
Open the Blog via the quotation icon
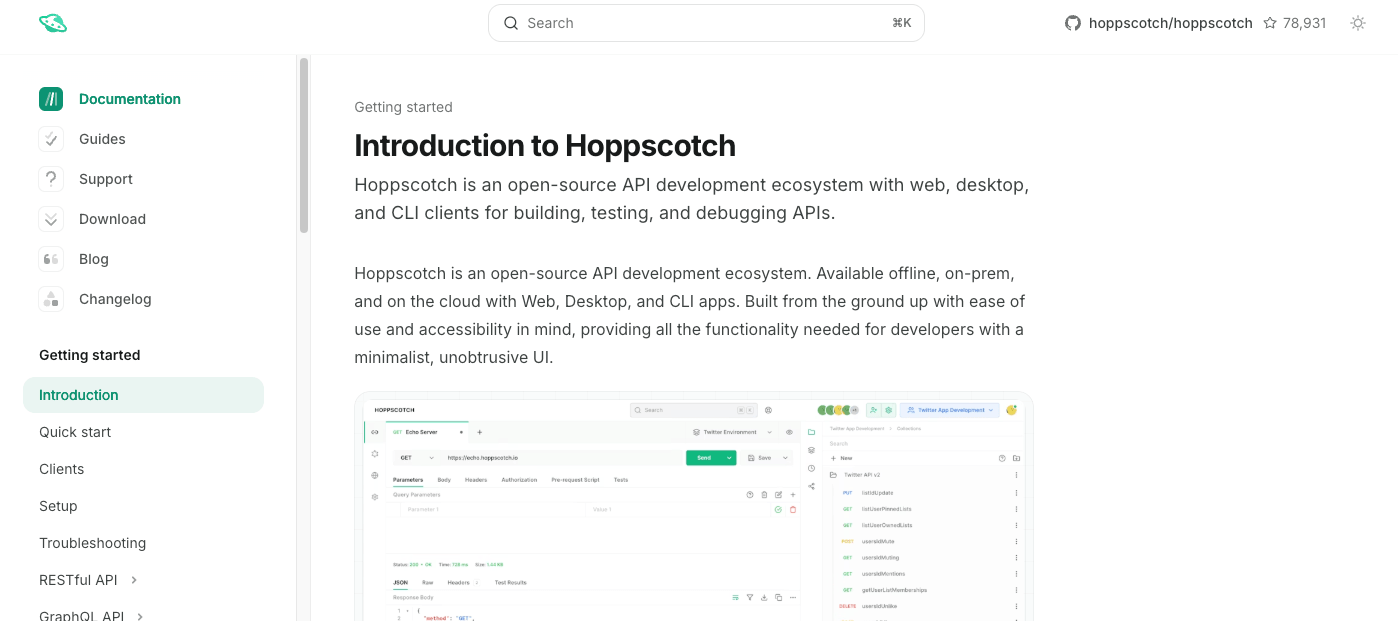(x=51, y=259)
